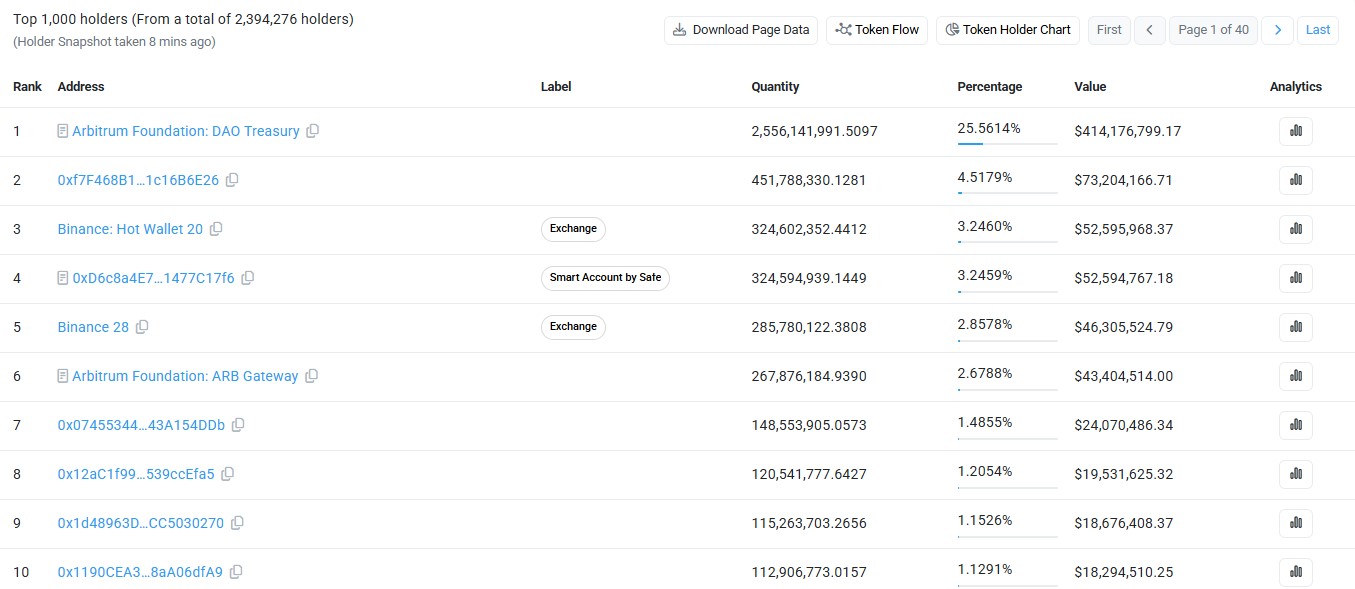This screenshot has height=589, width=1355.
Task: Open analytics for the 0x1d48963D row
Action: [1296, 523]
